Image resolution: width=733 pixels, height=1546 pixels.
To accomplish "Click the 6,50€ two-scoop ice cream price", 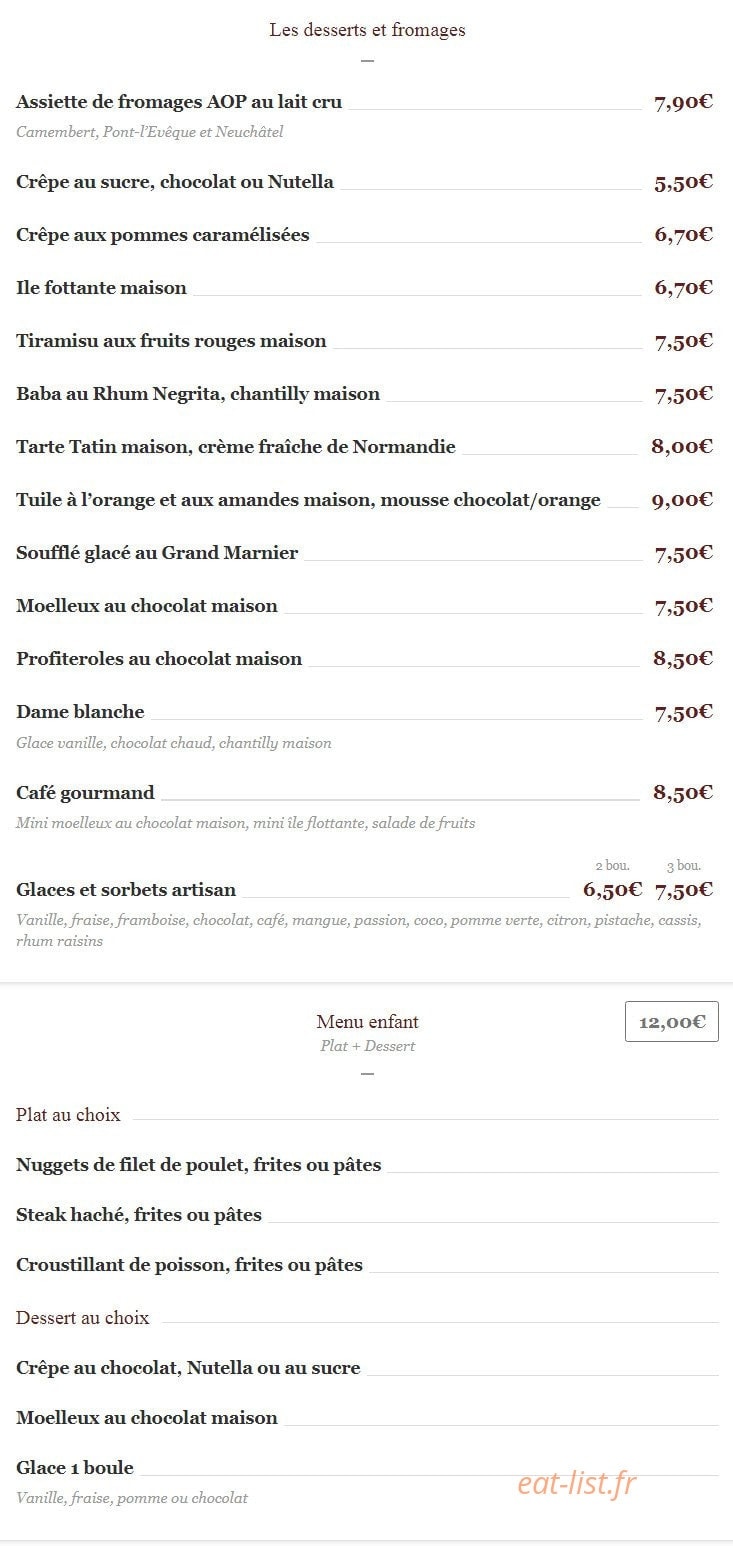I will point(612,890).
